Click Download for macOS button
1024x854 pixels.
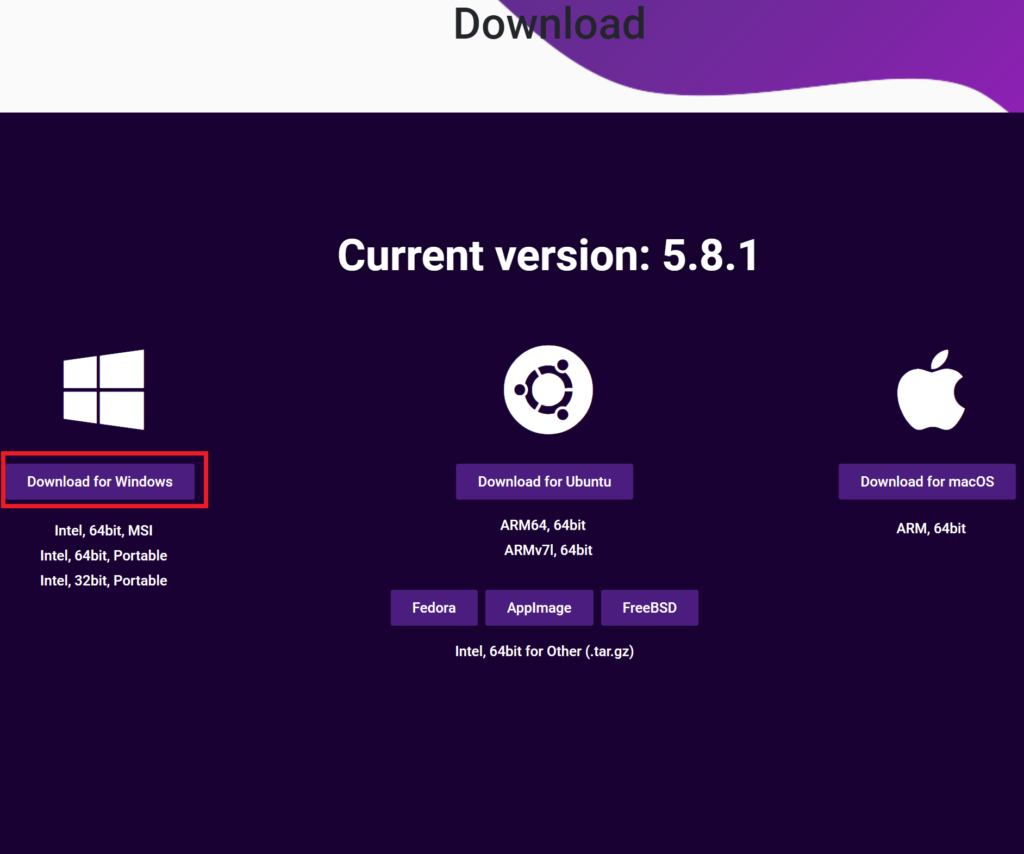[x=927, y=482]
